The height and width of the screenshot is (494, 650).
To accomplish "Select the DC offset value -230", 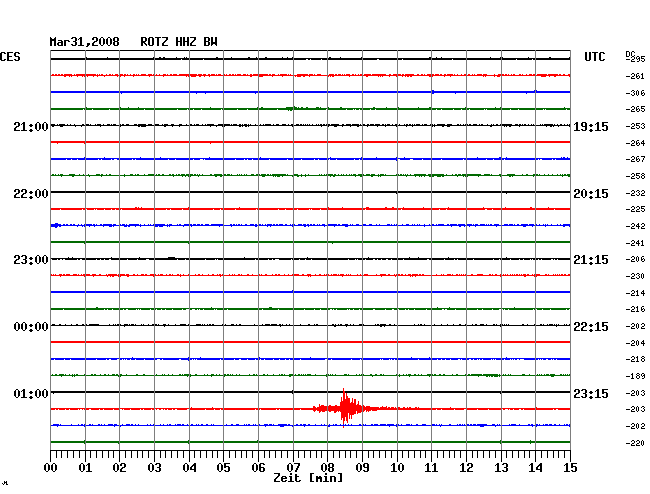I will (635, 276).
